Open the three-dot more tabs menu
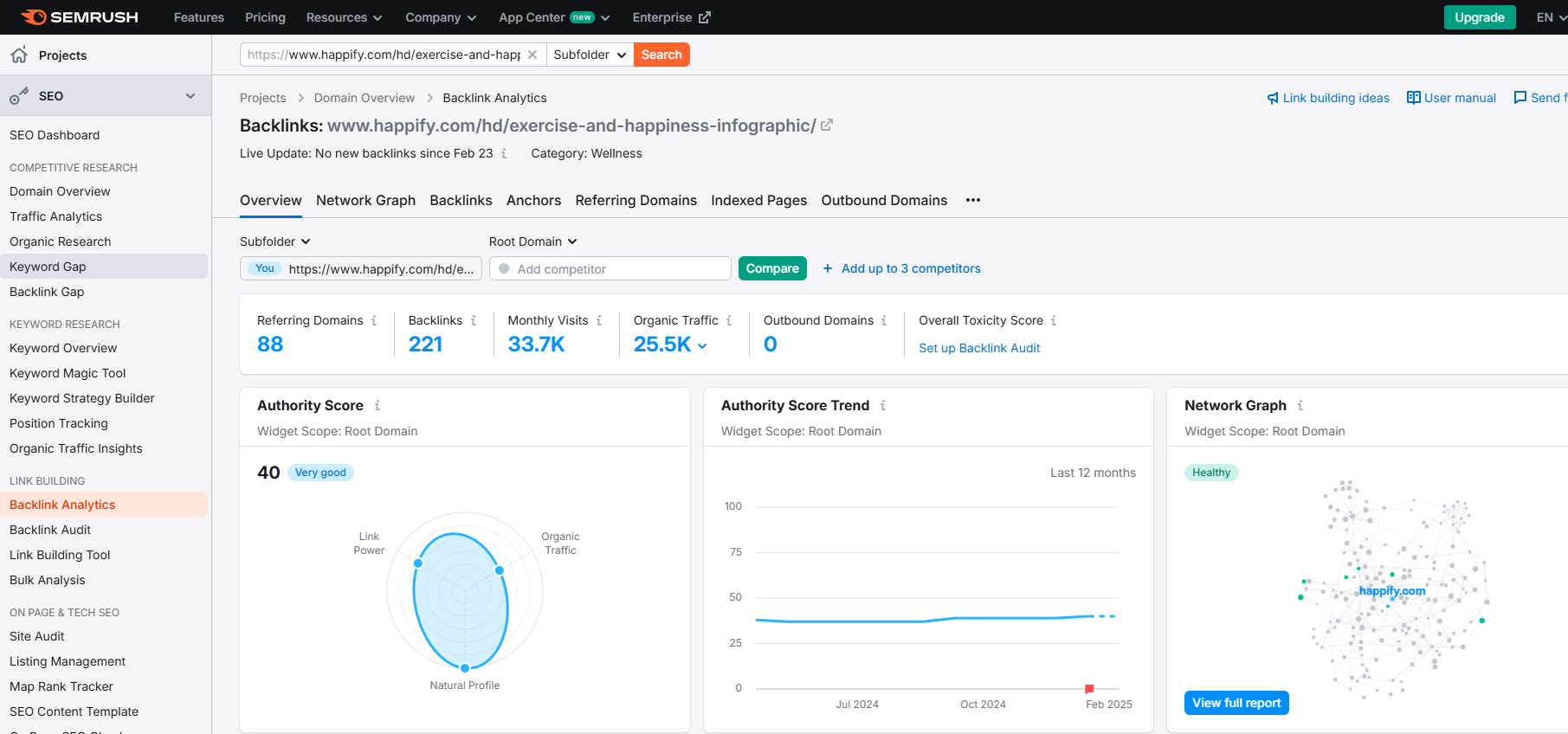The image size is (1568, 734). click(x=973, y=200)
